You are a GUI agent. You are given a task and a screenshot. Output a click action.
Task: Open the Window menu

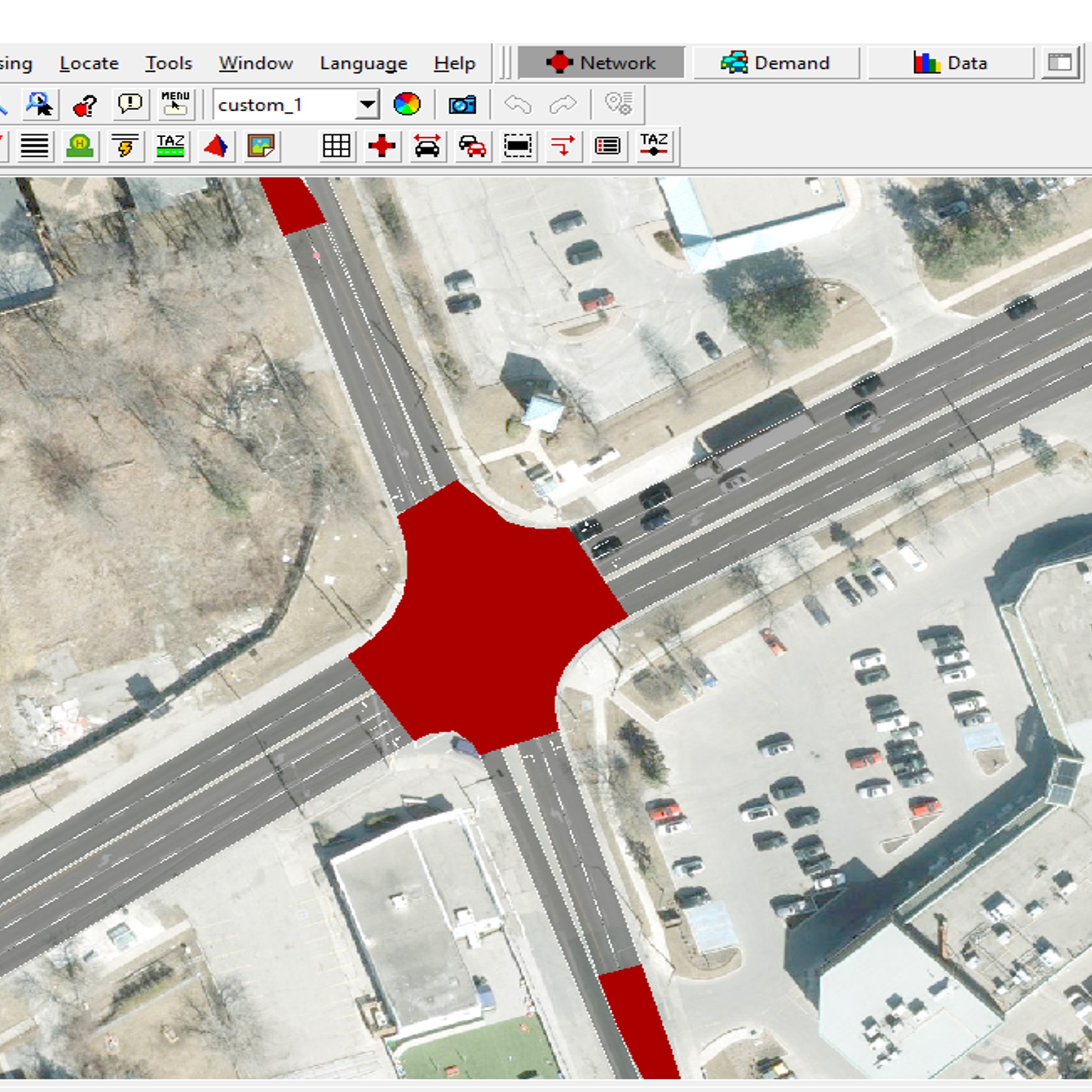click(256, 63)
